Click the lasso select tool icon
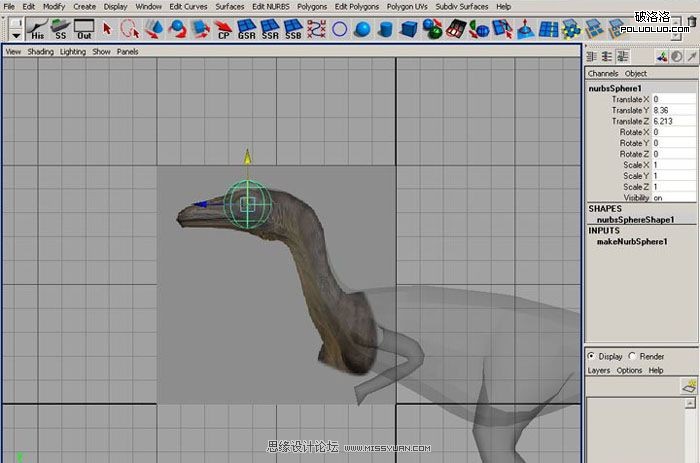This screenshot has height=463, width=700. pos(129,29)
